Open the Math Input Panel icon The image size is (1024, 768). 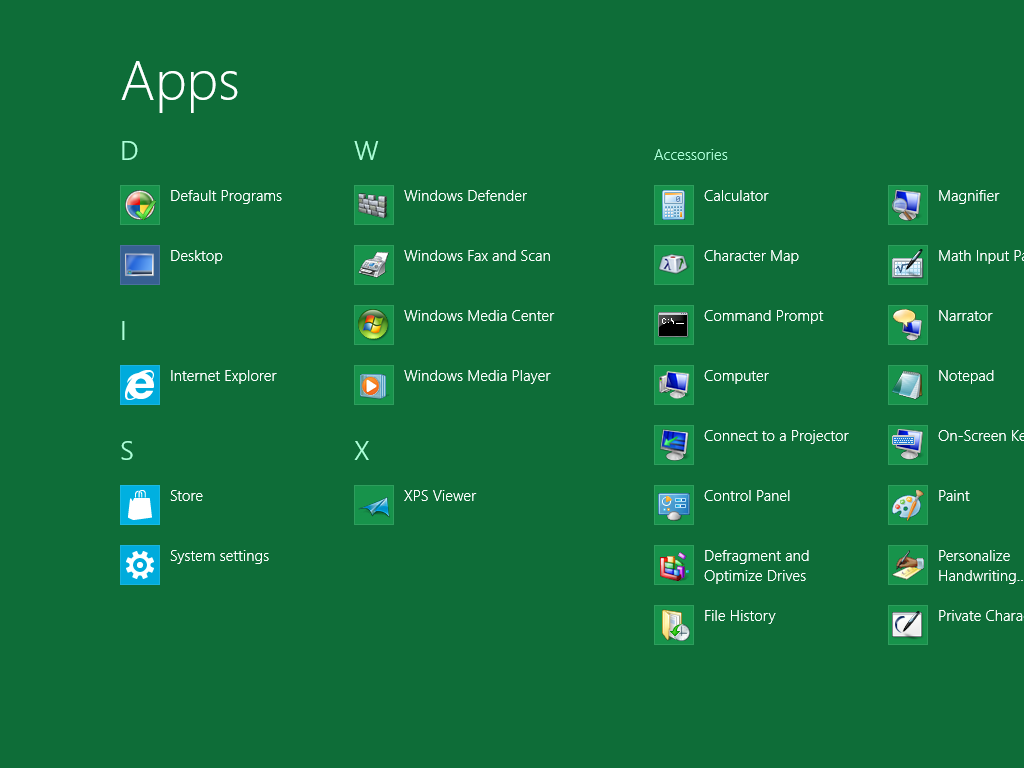tap(908, 264)
